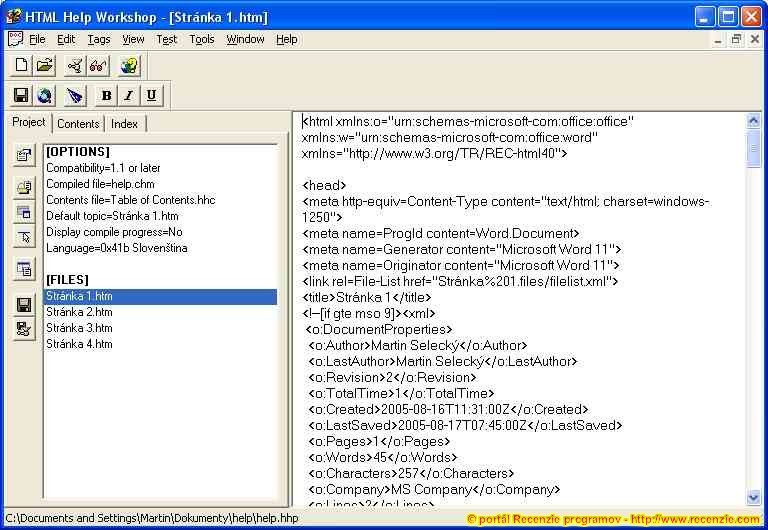Viewport: 768px width, 530px height.
Task: Select Stránka 2.htm in the files list
Action: click(79, 312)
